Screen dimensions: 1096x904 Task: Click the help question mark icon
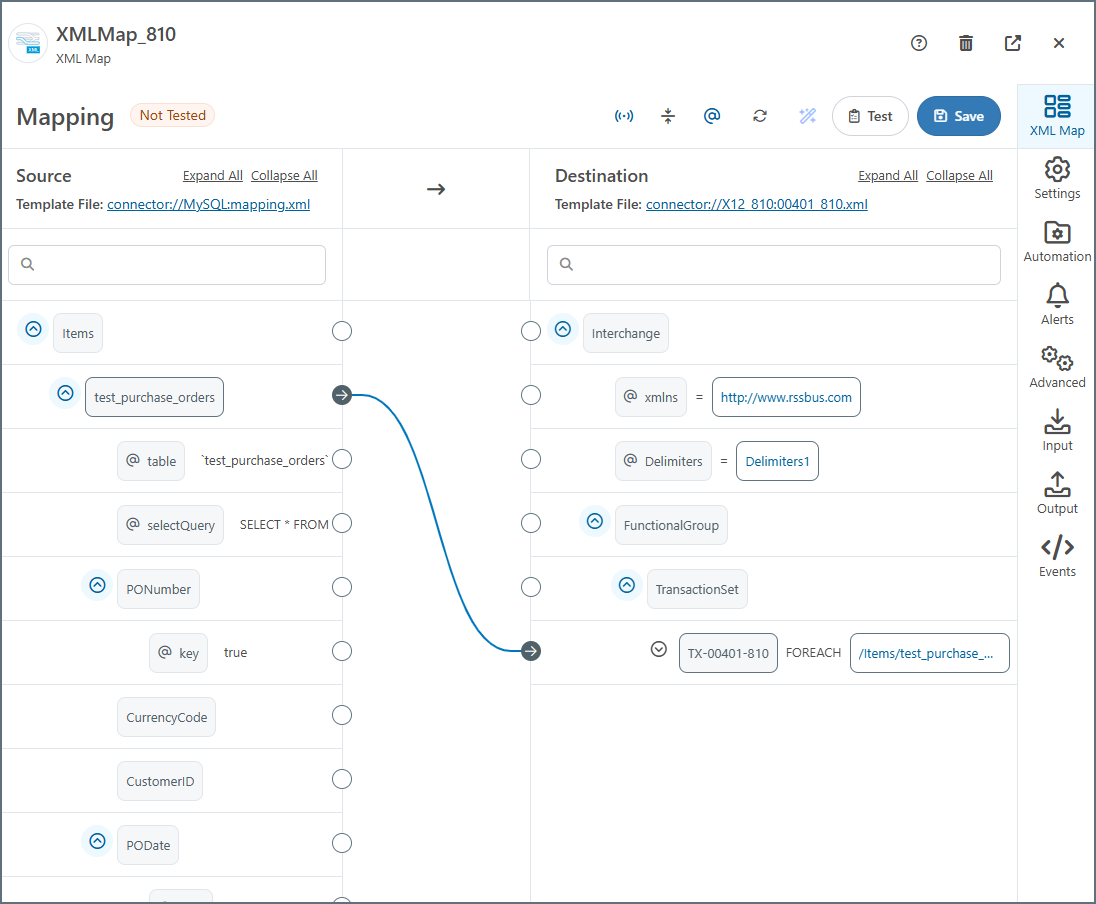point(919,43)
